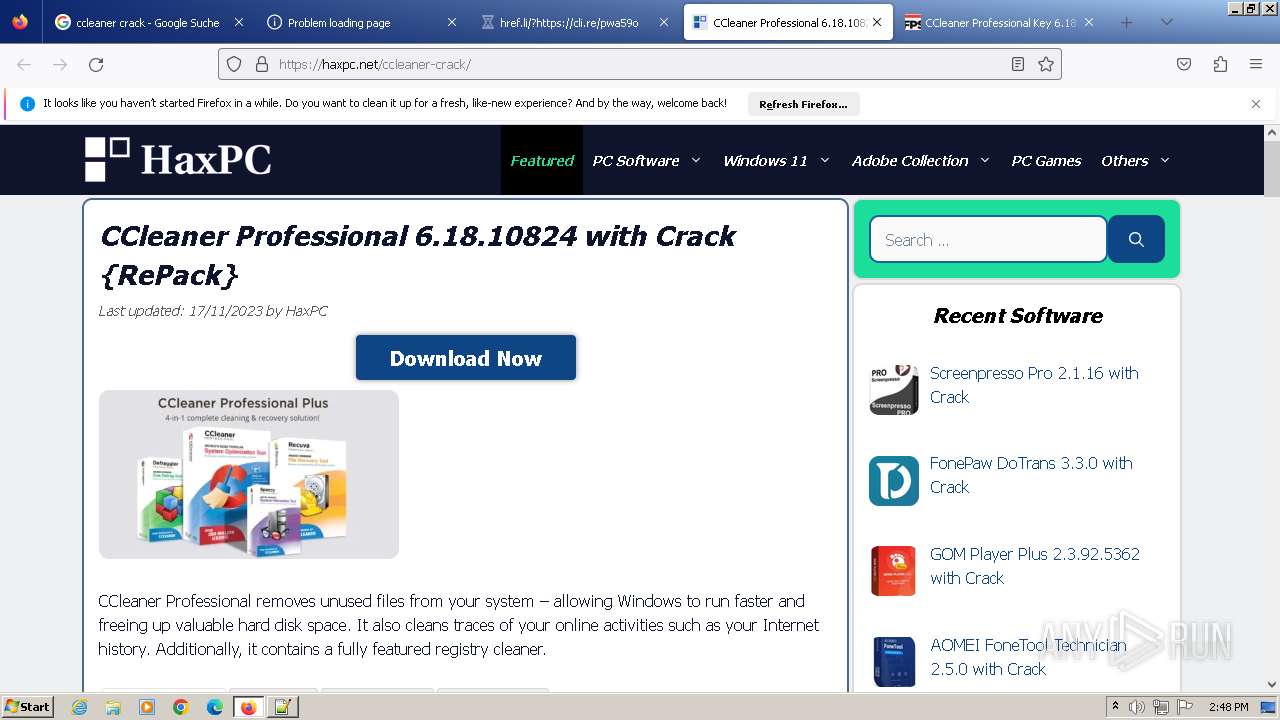Open the Firefox hamburger menu
1280x720 pixels.
coord(1256,64)
